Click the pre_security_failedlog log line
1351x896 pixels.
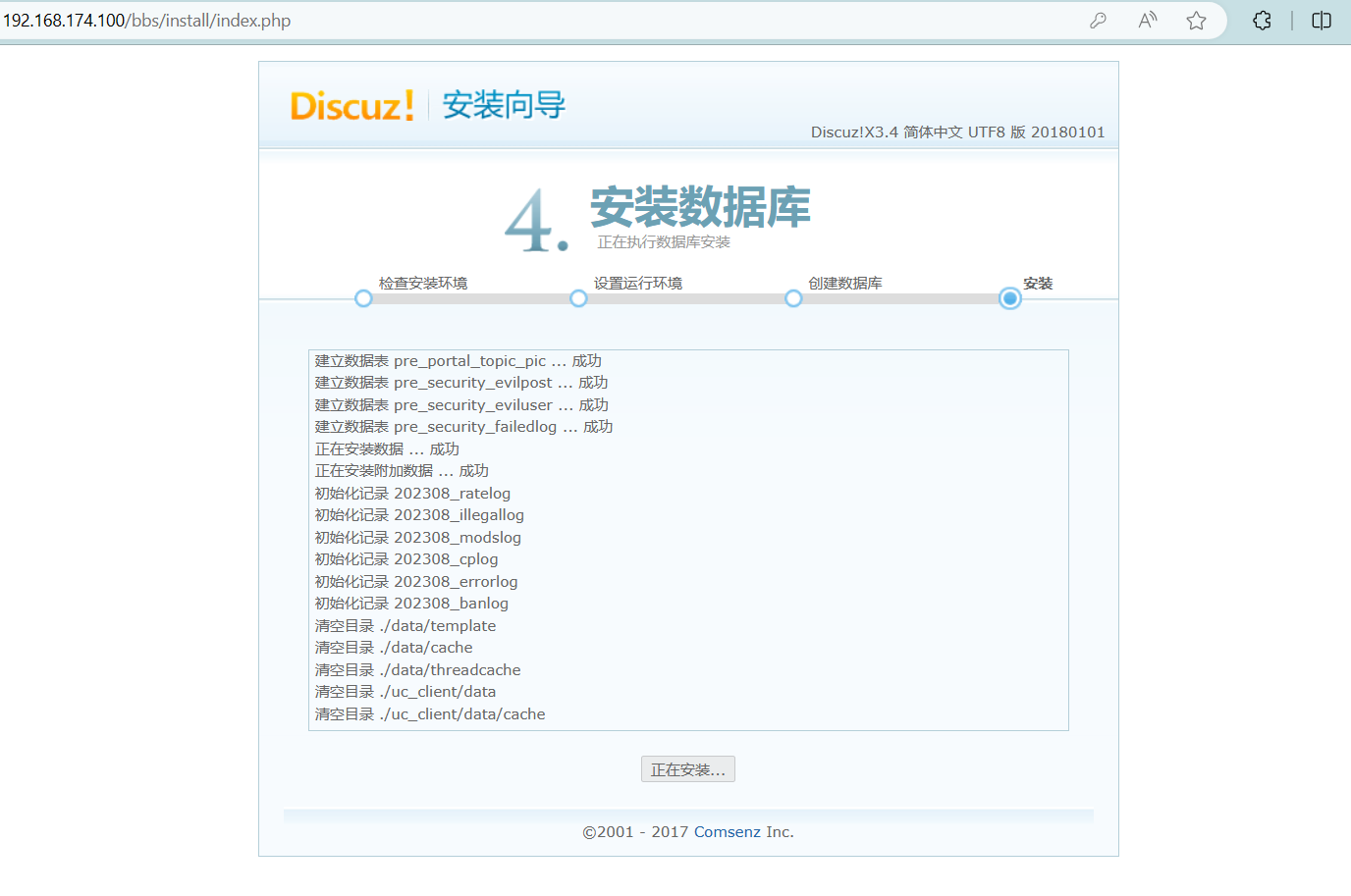tap(463, 427)
